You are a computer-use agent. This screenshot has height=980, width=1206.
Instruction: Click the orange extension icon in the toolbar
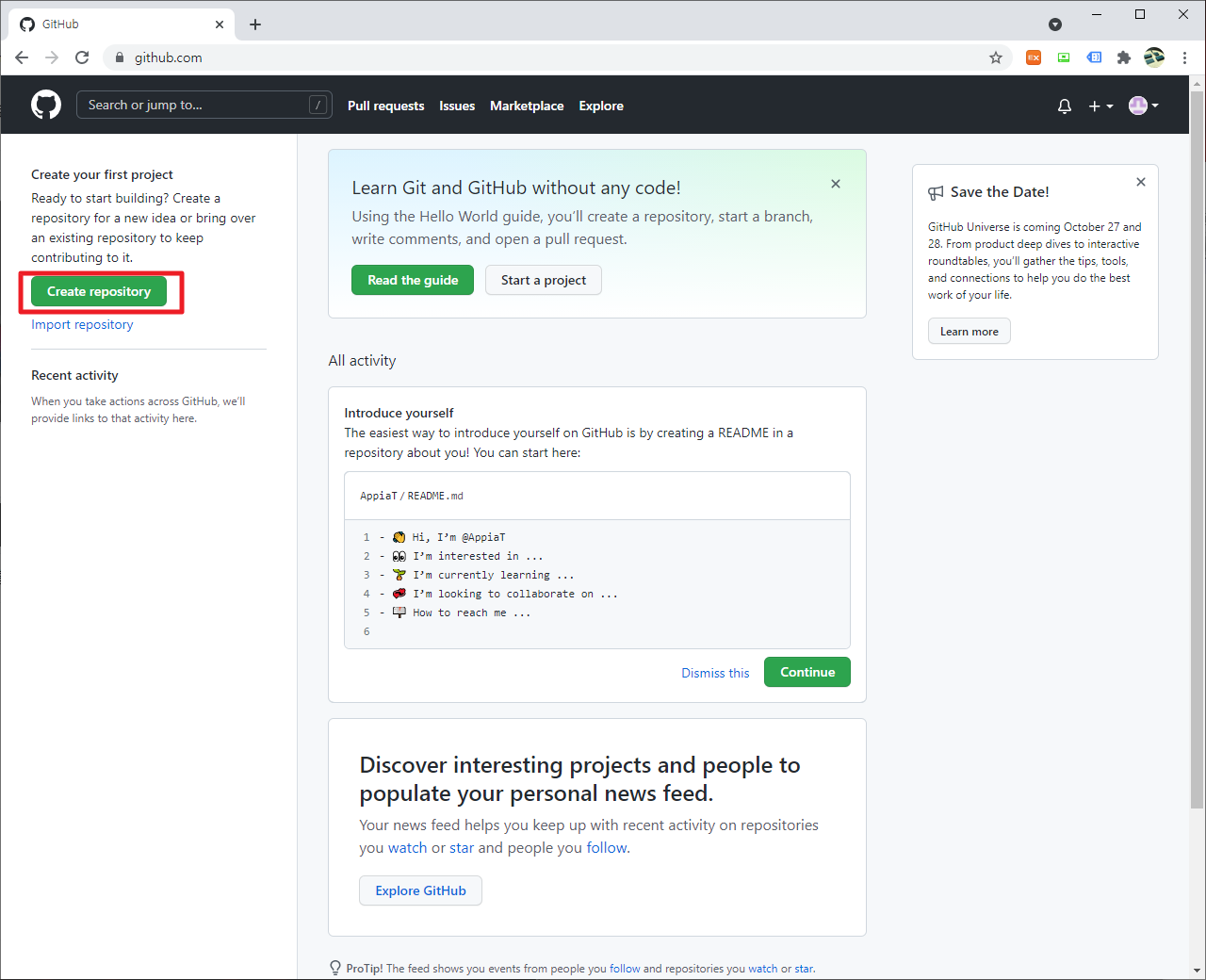(x=1034, y=57)
